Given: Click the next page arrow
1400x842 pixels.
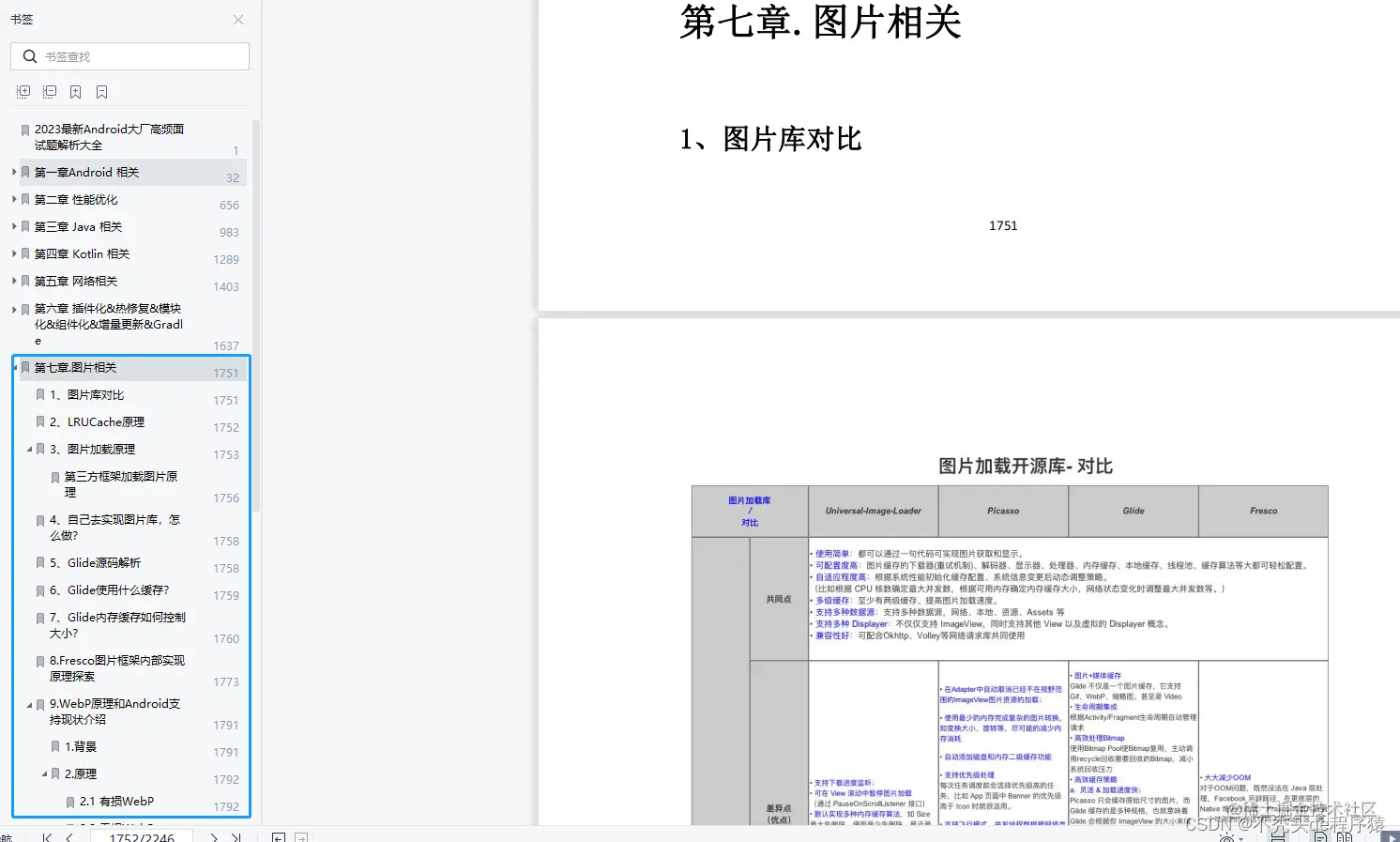Looking at the screenshot, I should [214, 835].
